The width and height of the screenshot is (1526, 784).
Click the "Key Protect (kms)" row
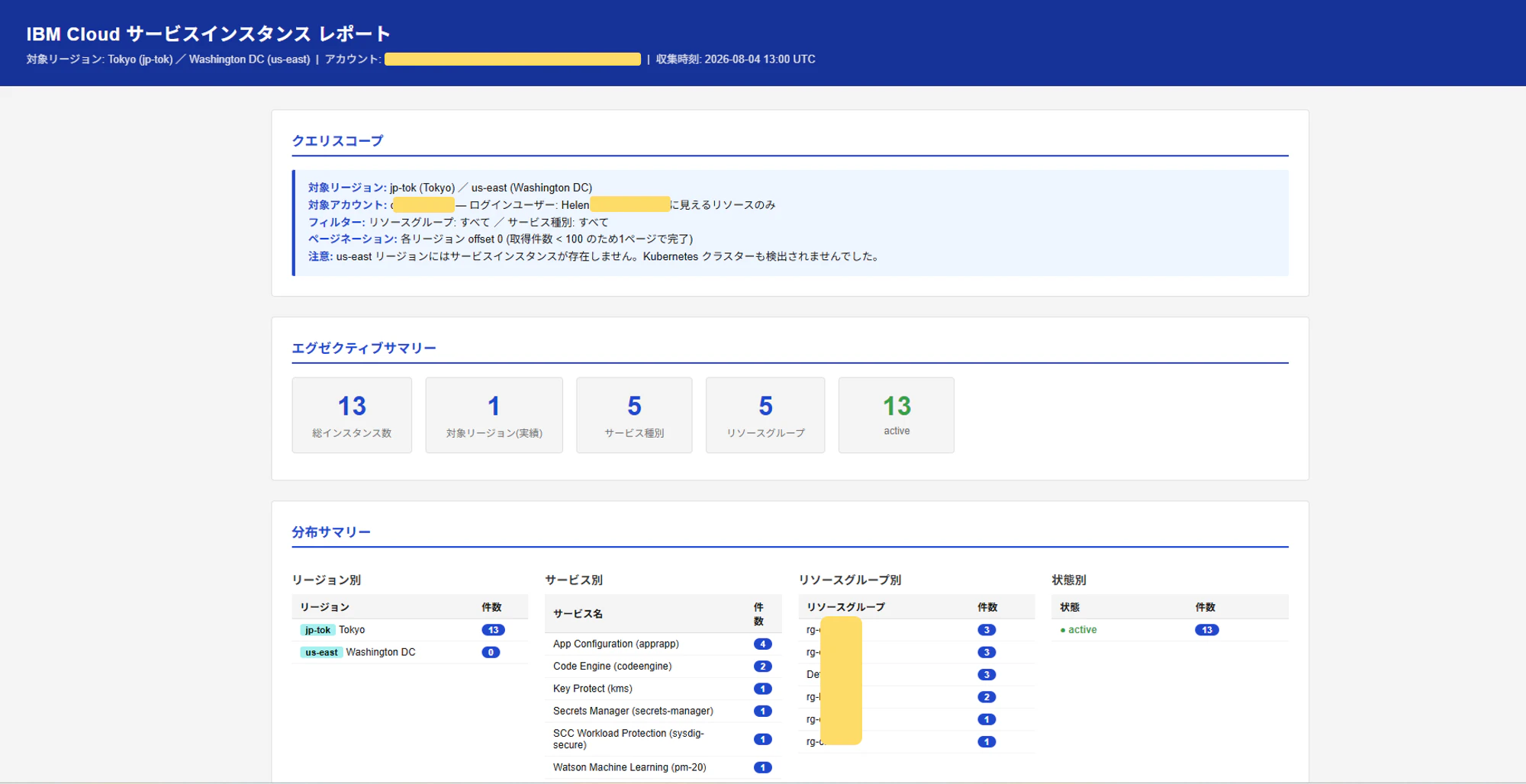663,689
